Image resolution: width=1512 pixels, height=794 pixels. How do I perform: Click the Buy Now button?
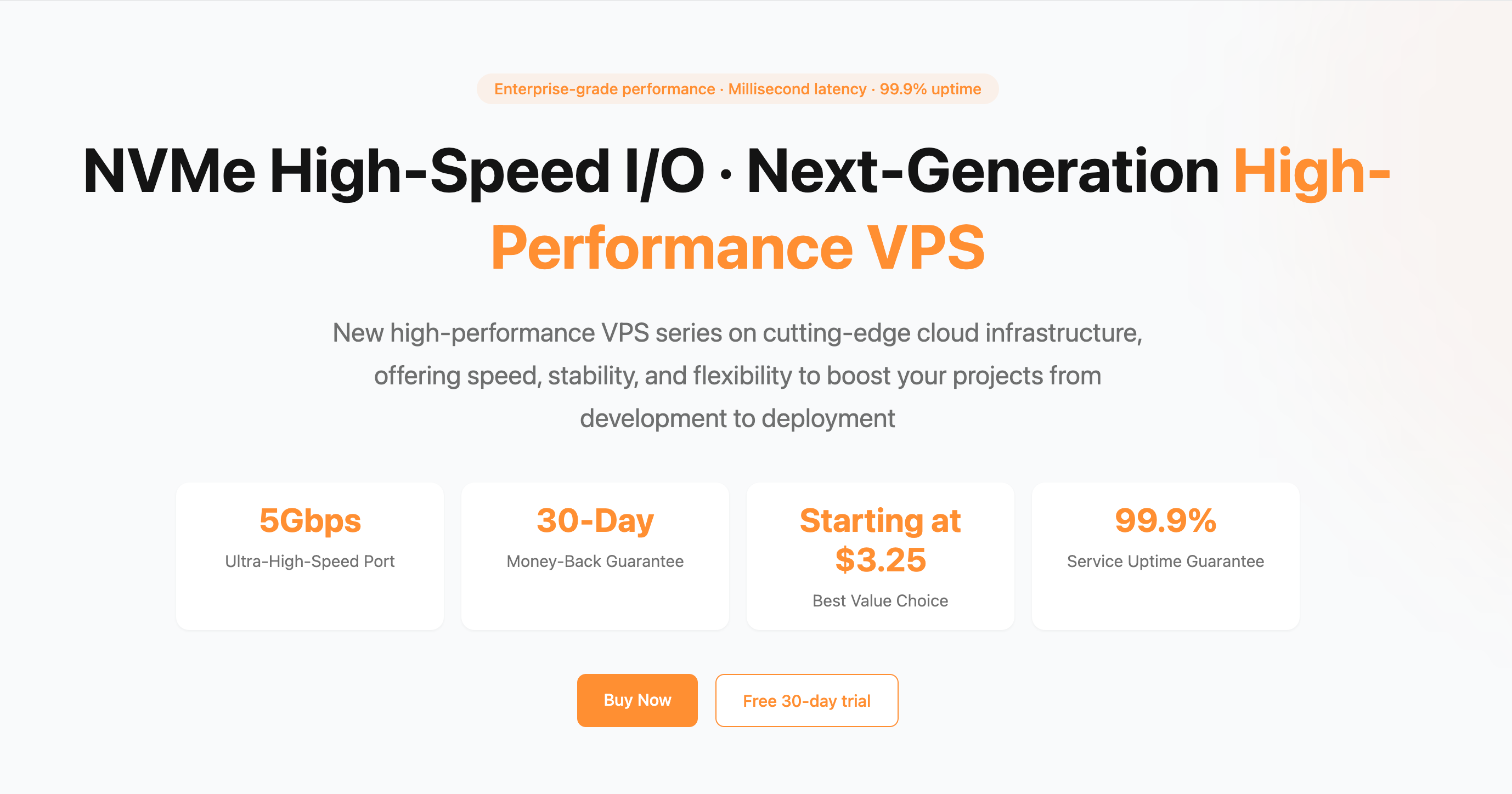point(637,700)
